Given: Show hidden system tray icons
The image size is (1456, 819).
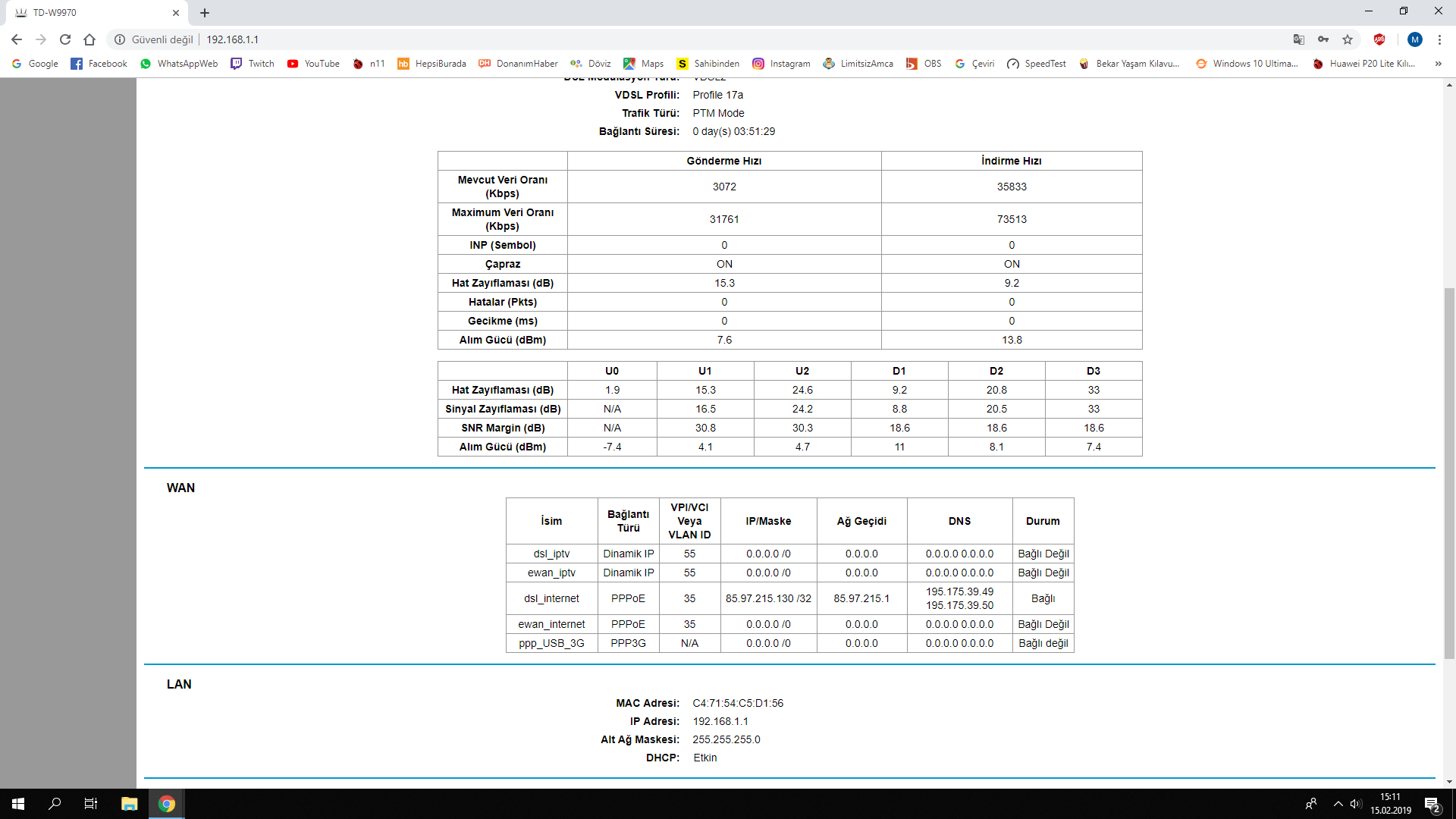Looking at the screenshot, I should point(1338,804).
